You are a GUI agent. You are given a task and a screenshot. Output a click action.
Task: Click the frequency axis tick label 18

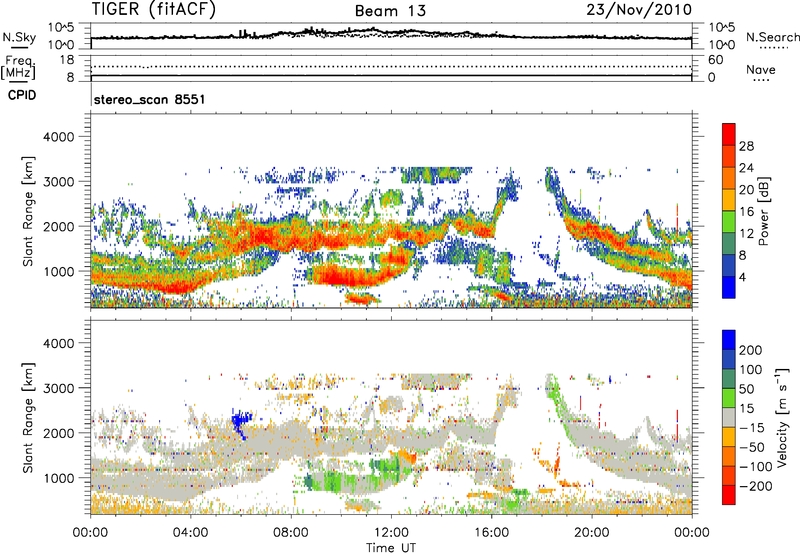[67, 60]
